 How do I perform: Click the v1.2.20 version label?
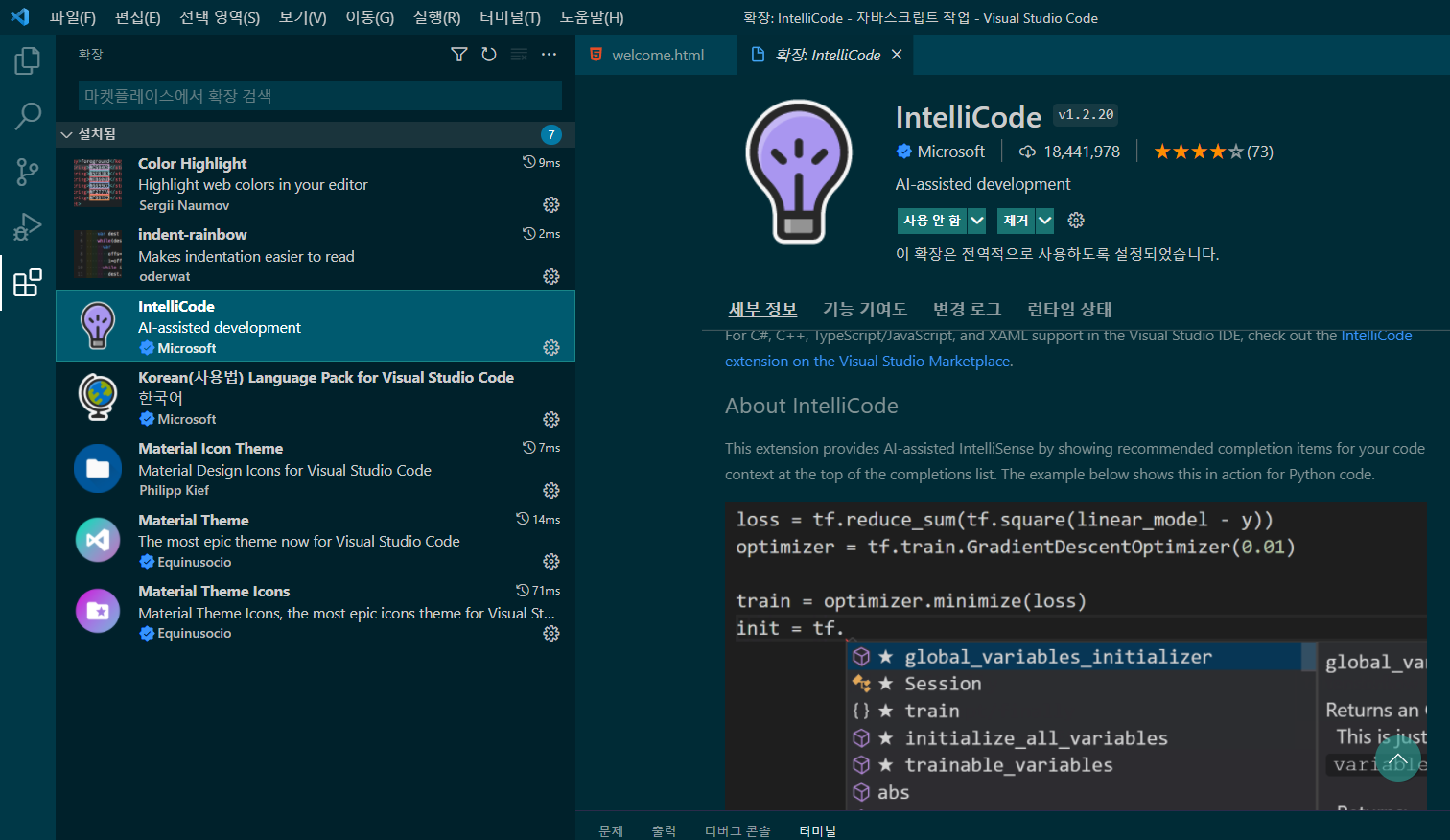coord(1086,115)
